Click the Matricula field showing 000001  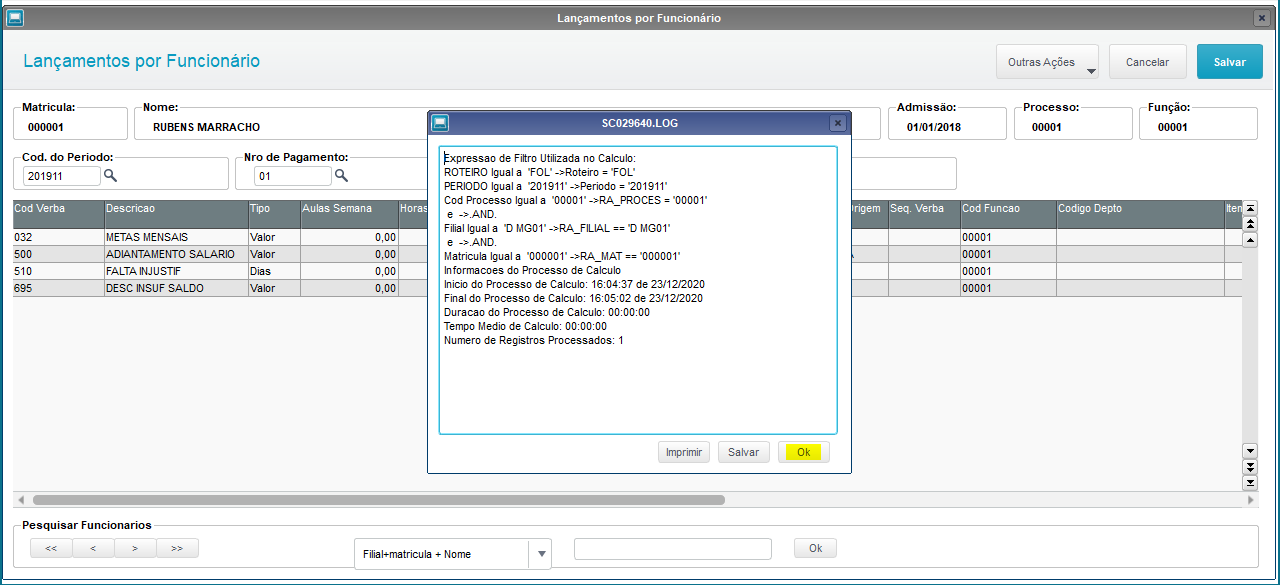[70, 123]
